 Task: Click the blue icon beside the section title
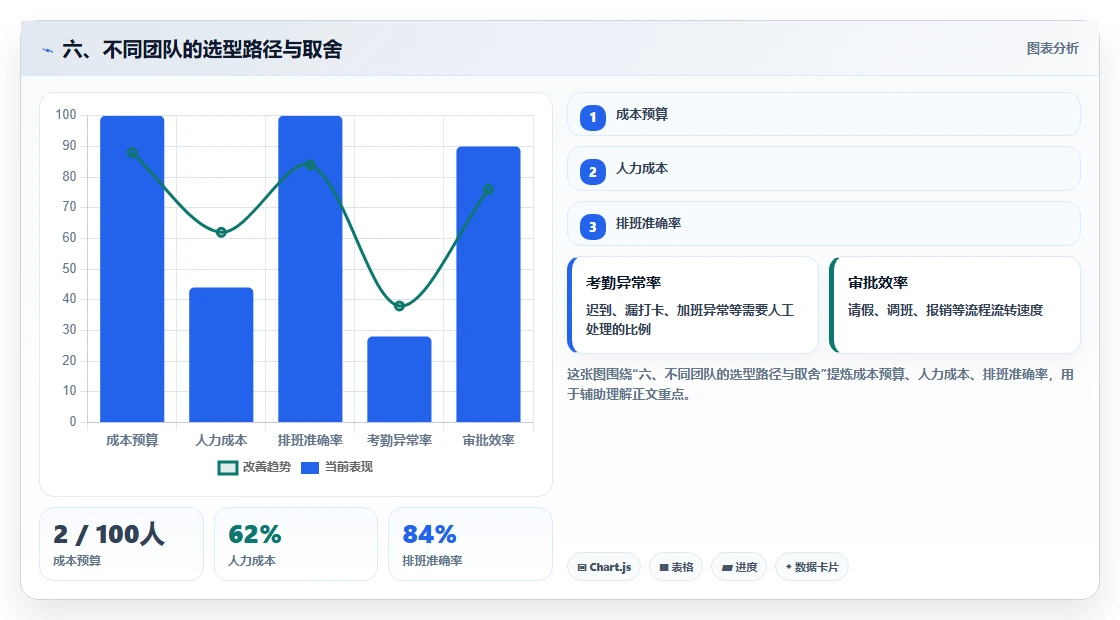[x=47, y=50]
